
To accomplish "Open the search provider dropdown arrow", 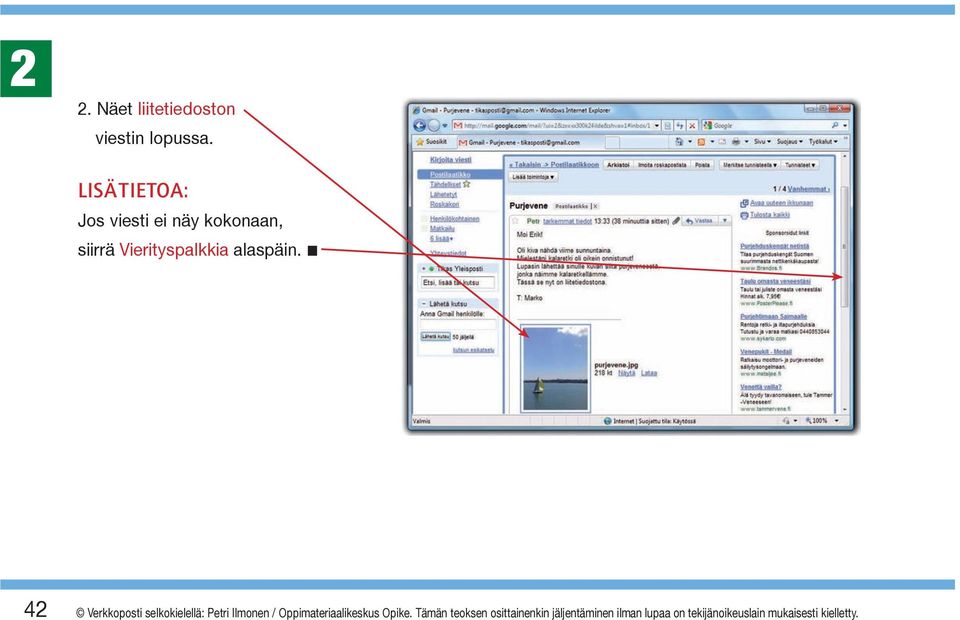I will coord(845,125).
